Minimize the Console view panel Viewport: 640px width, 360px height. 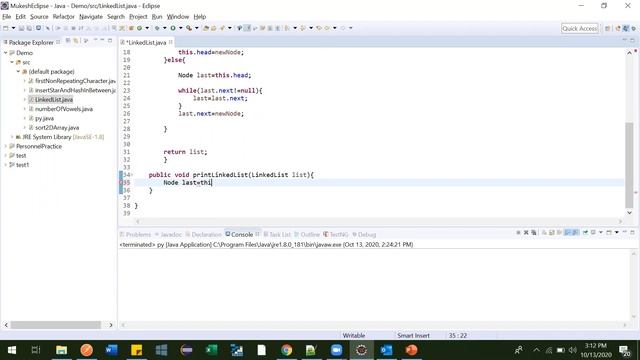pos(624,232)
